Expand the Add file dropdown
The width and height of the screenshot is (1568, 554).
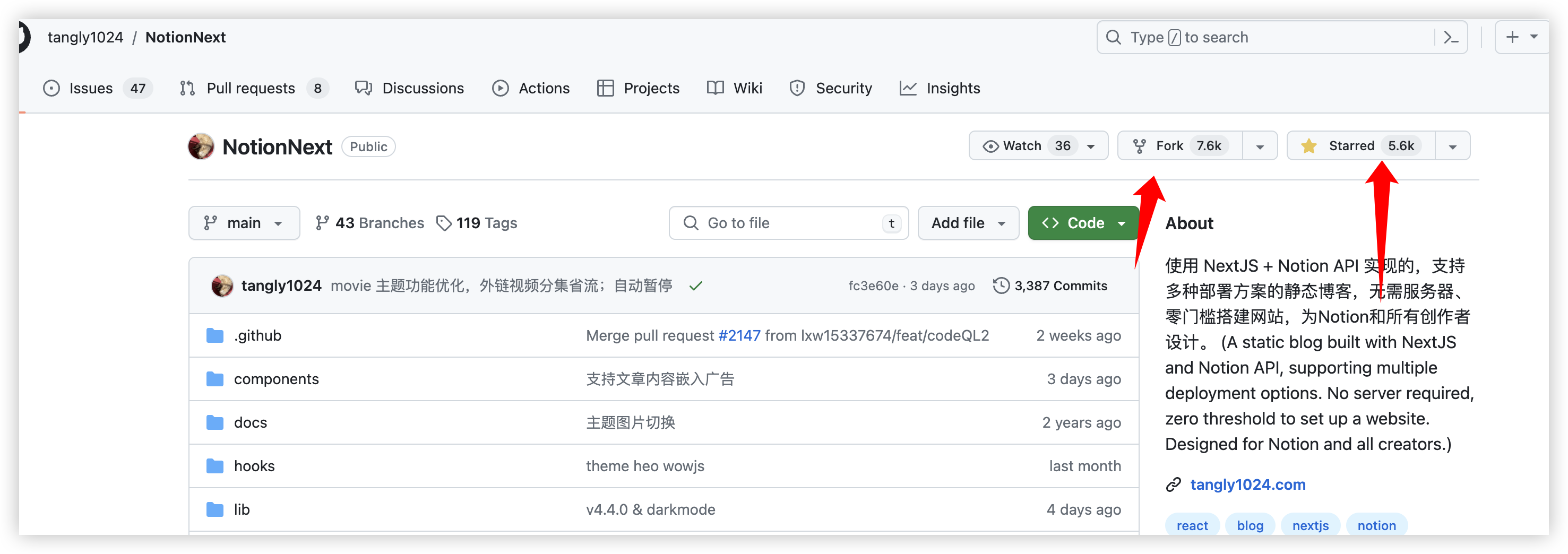[x=968, y=223]
